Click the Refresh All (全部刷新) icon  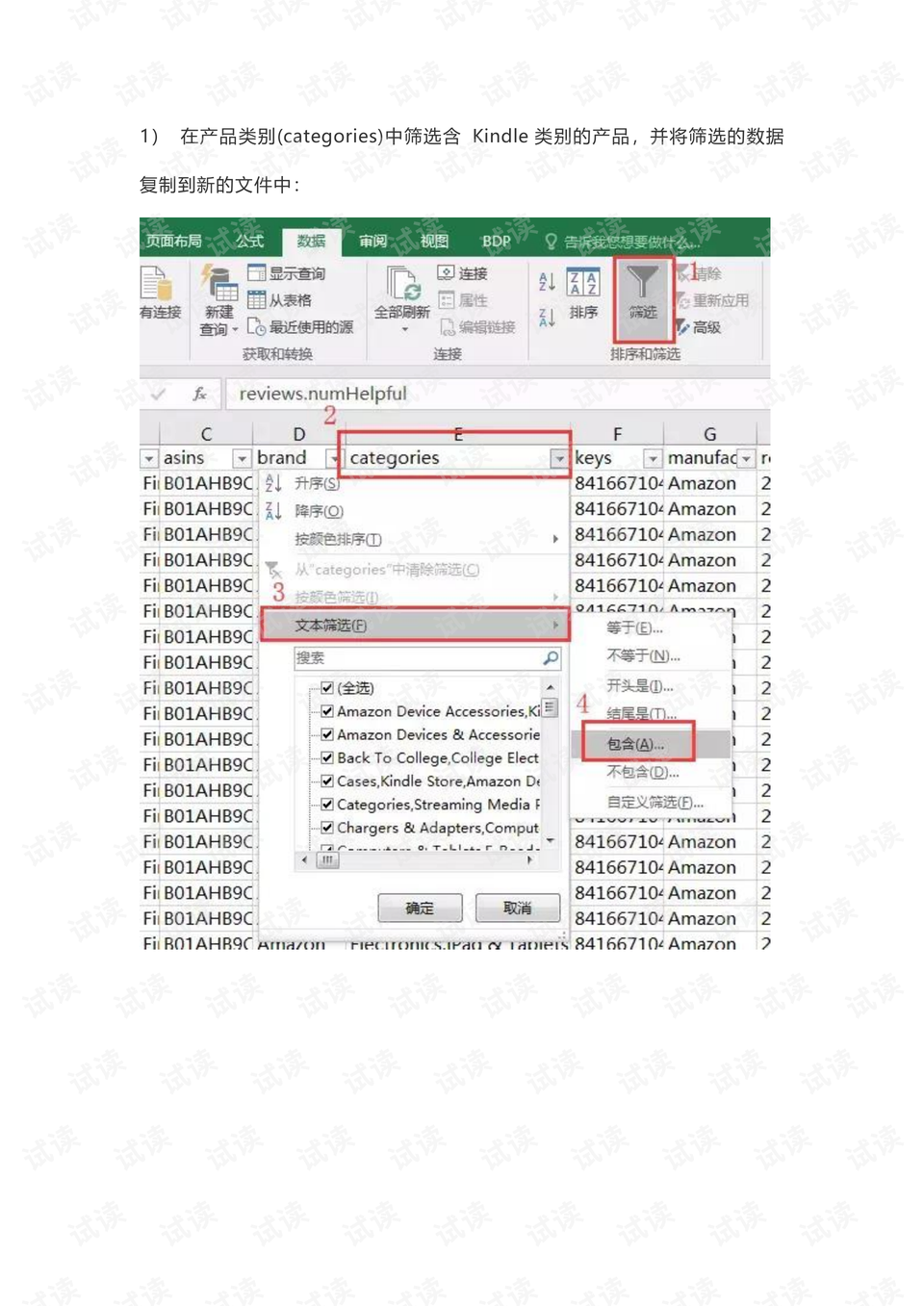pos(404,284)
